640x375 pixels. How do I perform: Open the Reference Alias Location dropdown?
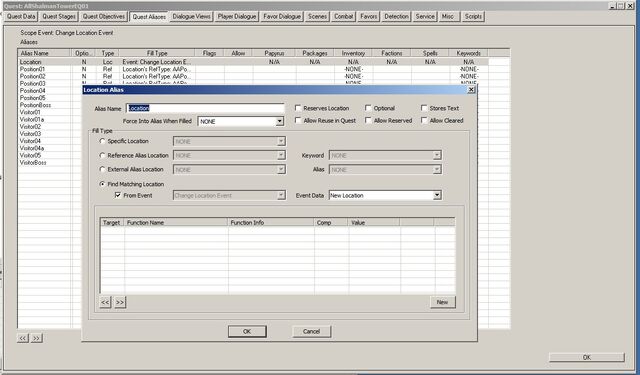[x=281, y=155]
